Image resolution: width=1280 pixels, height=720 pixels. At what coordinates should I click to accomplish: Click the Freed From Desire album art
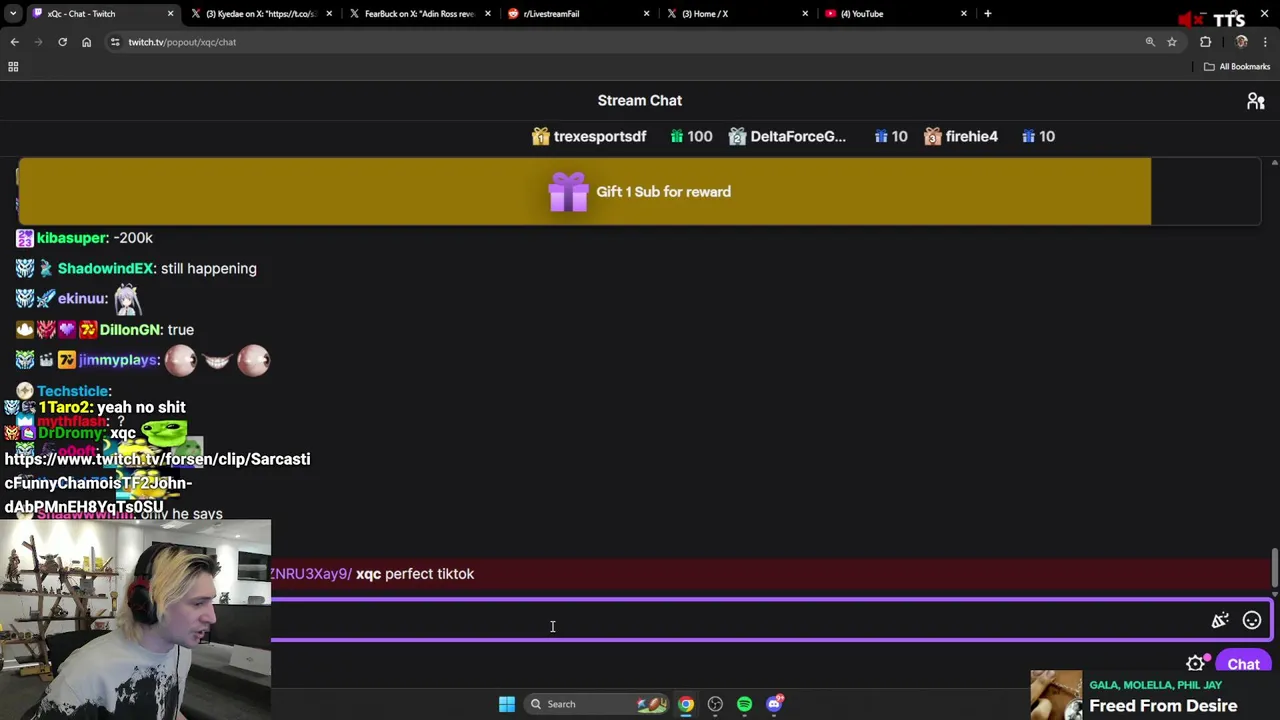[x=1057, y=695]
